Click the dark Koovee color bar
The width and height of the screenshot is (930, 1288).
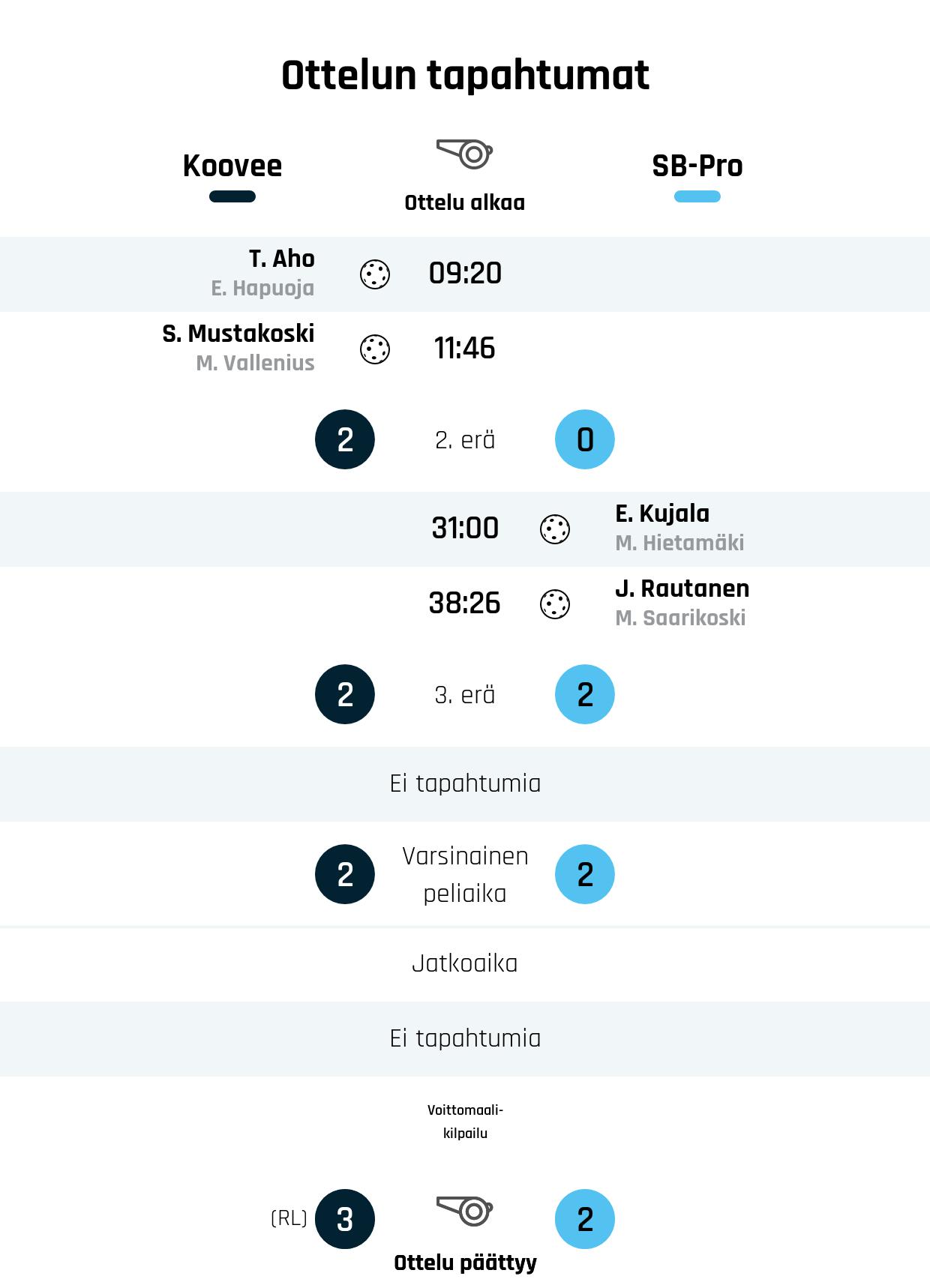[x=232, y=196]
